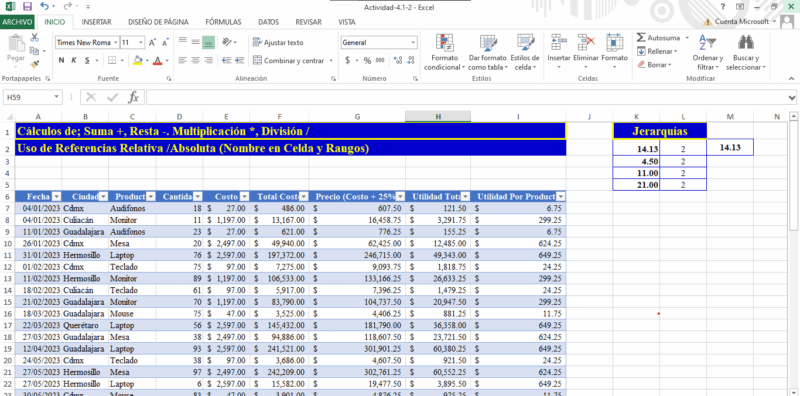This screenshot has height=396, width=800.
Task: Open Ordenar y filtrar menu
Action: pos(708,53)
